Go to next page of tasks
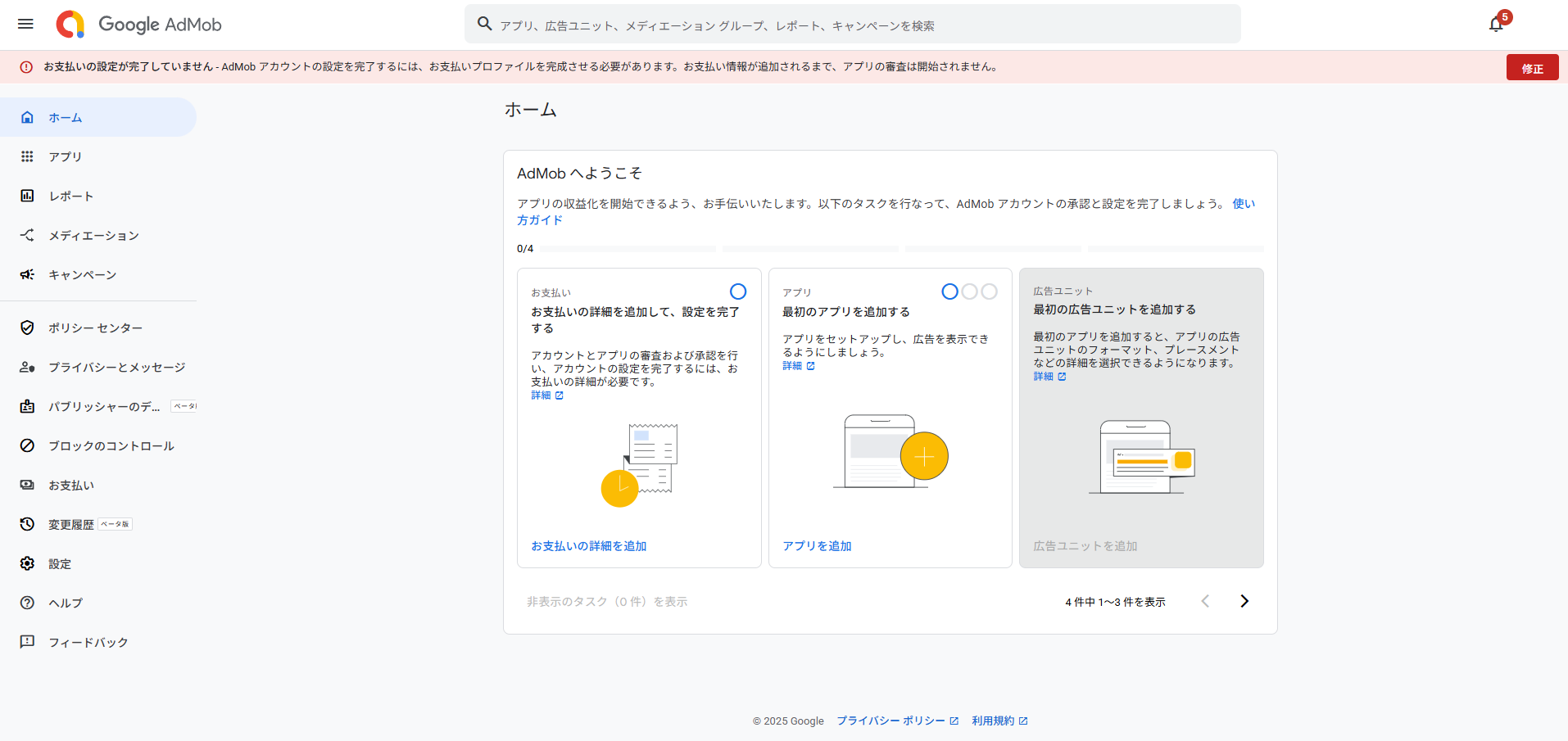Viewport: 1568px width, 741px height. pos(1244,601)
